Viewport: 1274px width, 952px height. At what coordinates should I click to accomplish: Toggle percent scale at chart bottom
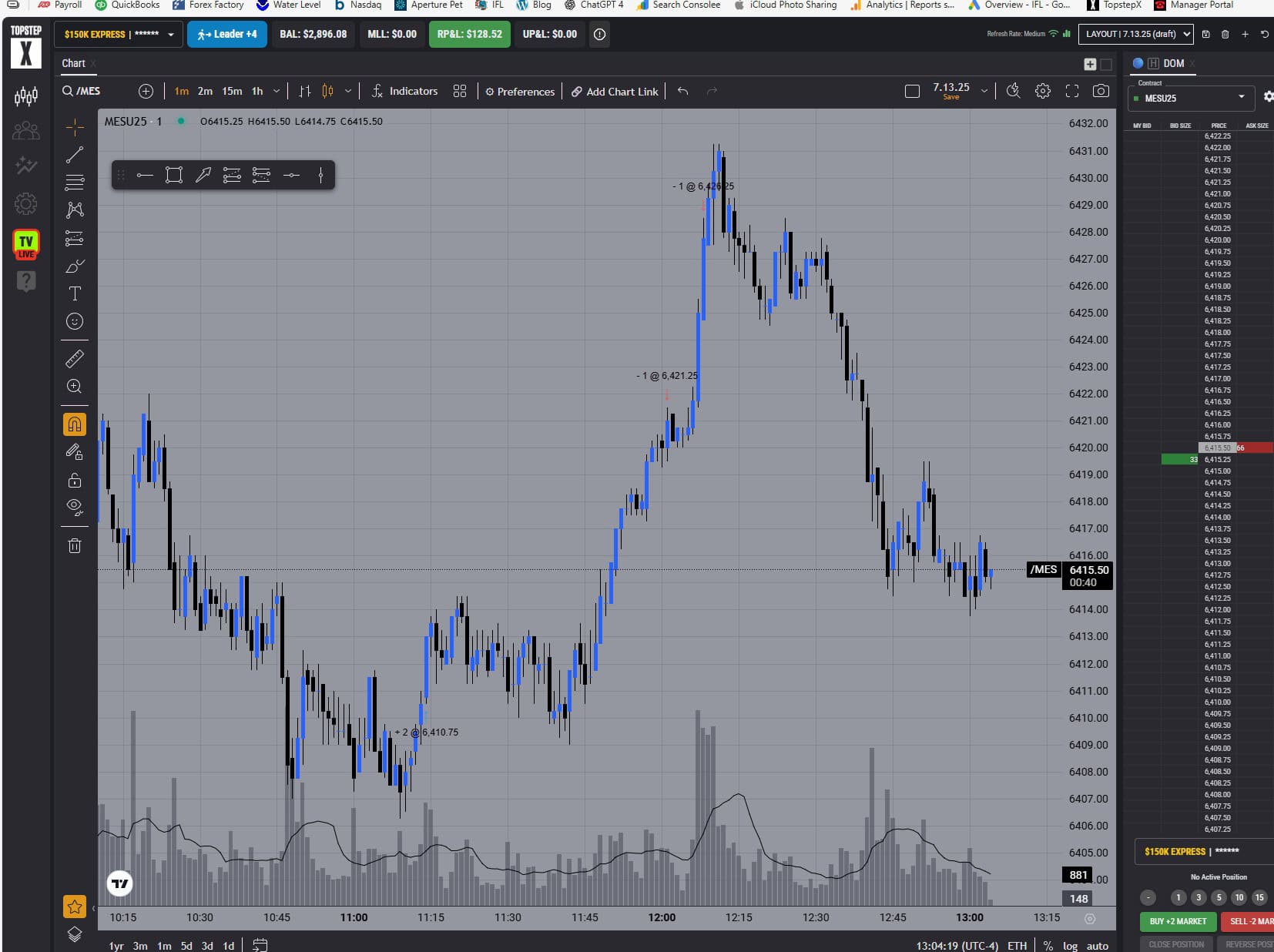coord(1048,946)
